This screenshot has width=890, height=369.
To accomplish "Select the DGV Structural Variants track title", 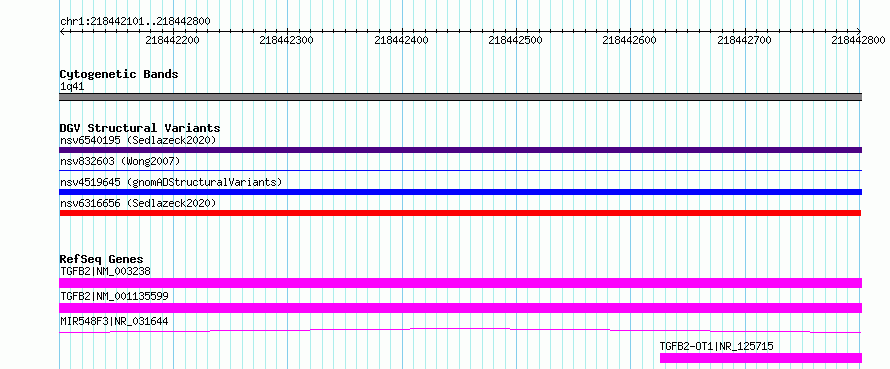I will (x=140, y=128).
